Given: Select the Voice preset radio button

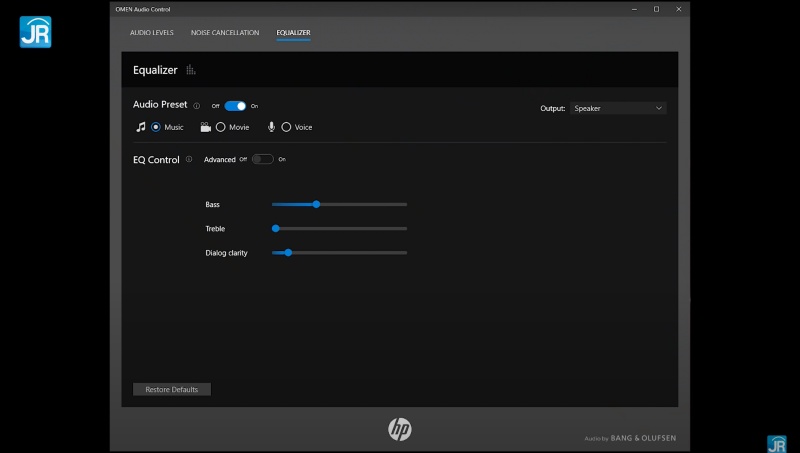Looking at the screenshot, I should click(286, 127).
